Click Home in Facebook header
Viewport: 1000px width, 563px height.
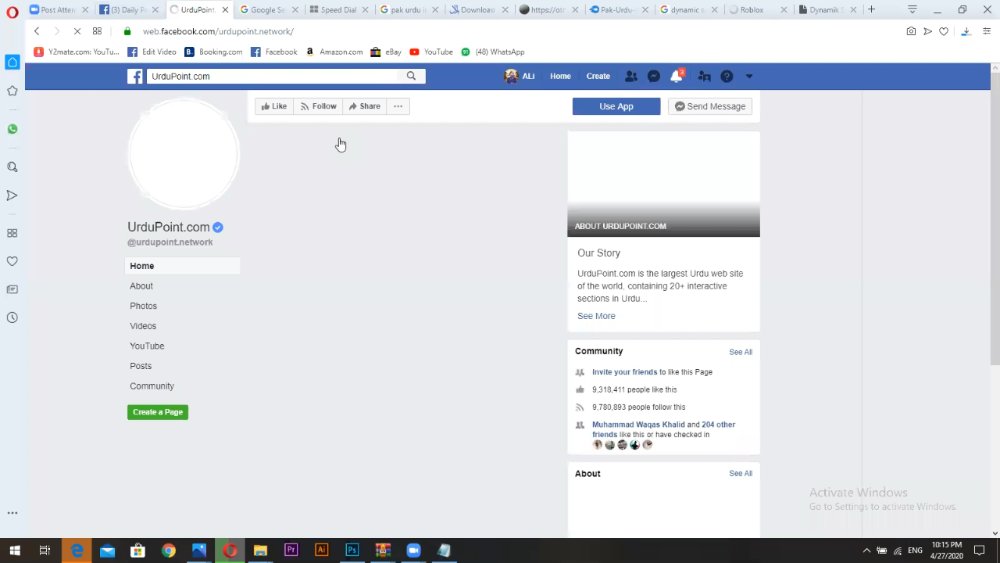point(561,76)
